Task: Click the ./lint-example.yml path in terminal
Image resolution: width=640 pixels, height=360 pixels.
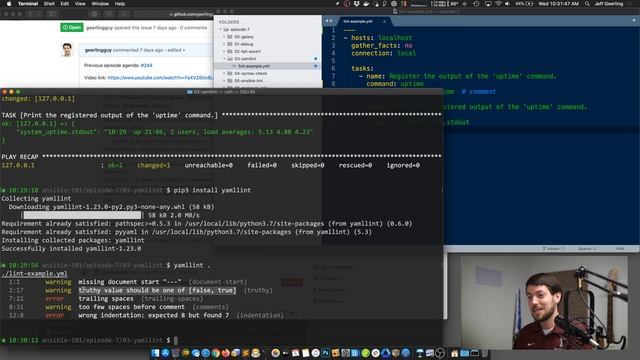Action: [x=34, y=273]
